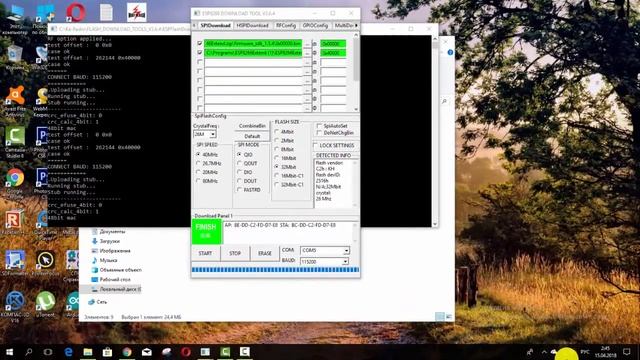This screenshot has height=360, width=640.
Task: Open Microsoft Store from taskbar
Action: tap(107, 352)
